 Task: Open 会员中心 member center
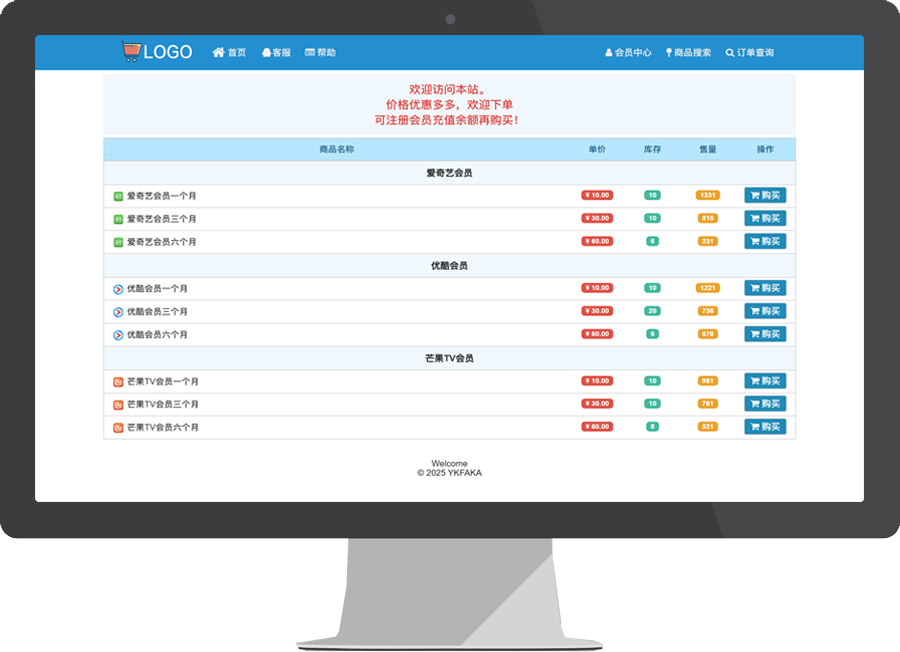pos(628,53)
